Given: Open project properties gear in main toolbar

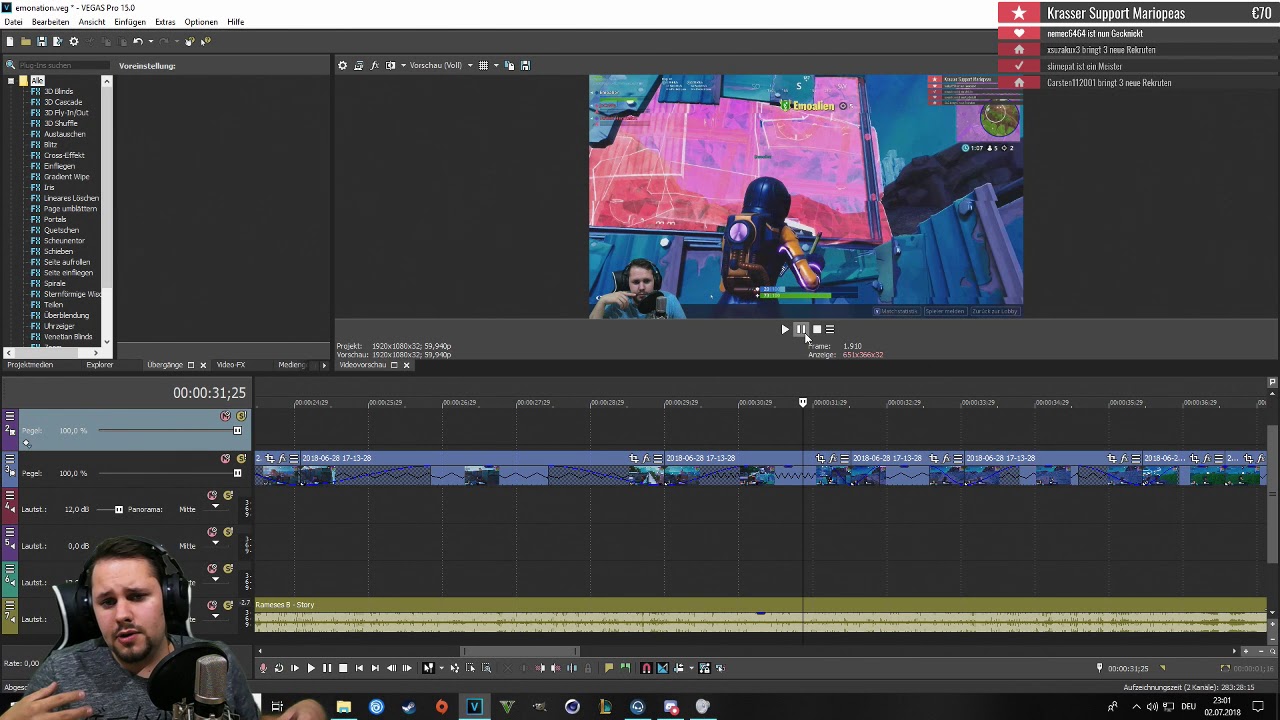Looking at the screenshot, I should click(x=74, y=41).
